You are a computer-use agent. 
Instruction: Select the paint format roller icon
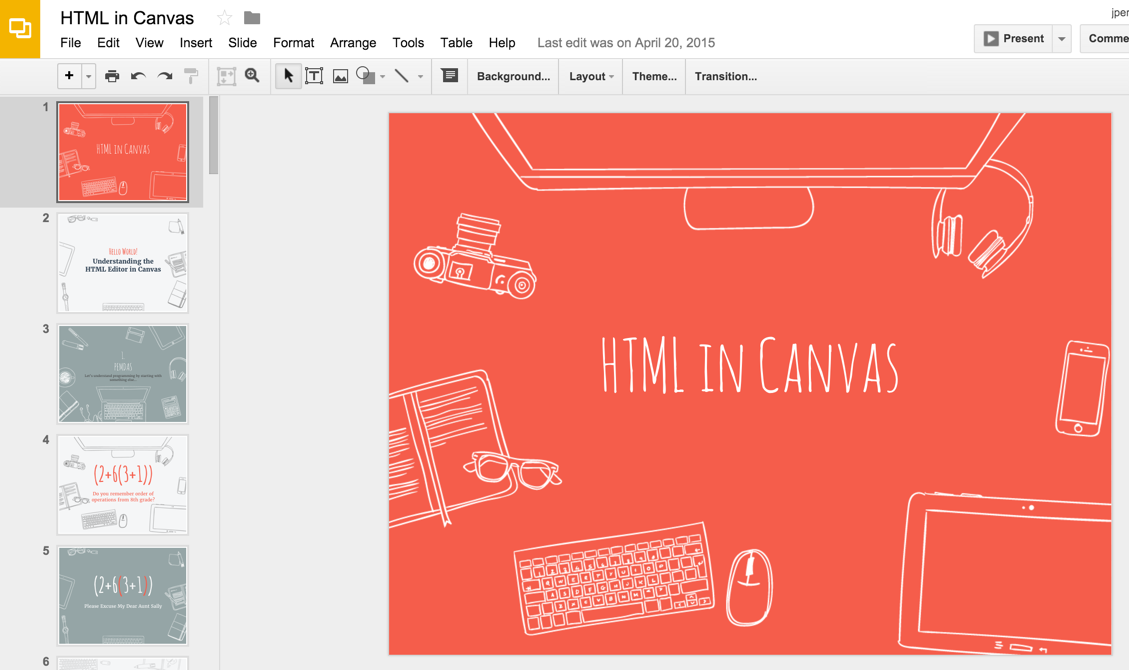[191, 76]
